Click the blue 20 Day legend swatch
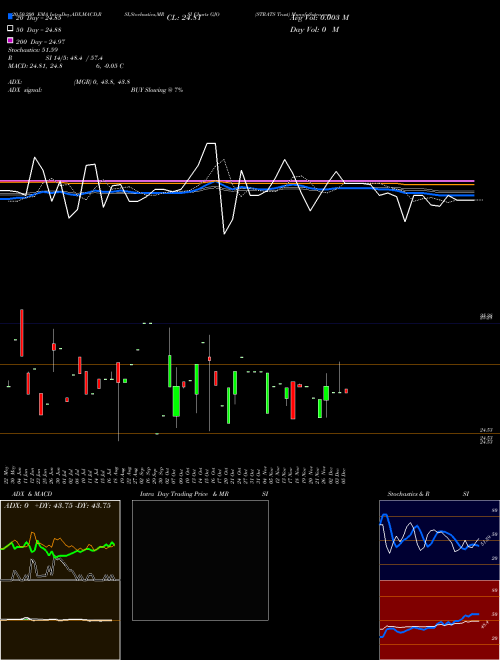 tap(10, 16)
